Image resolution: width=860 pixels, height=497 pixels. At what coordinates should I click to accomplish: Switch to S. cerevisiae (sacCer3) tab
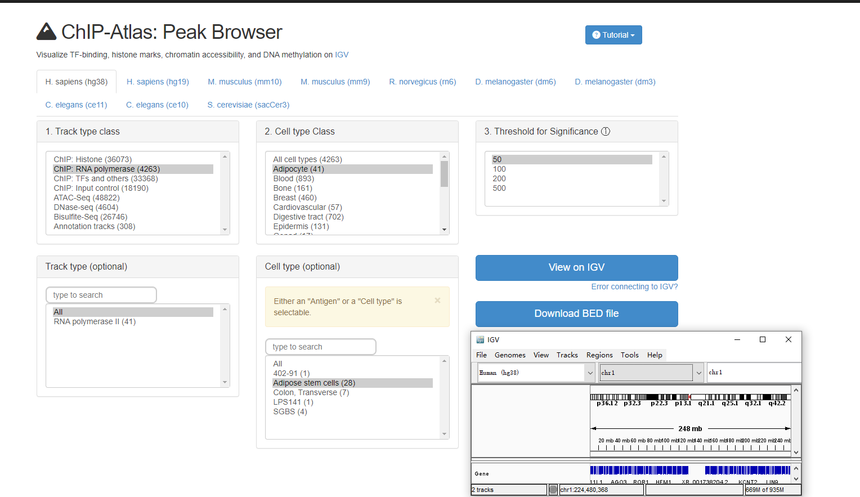point(248,105)
